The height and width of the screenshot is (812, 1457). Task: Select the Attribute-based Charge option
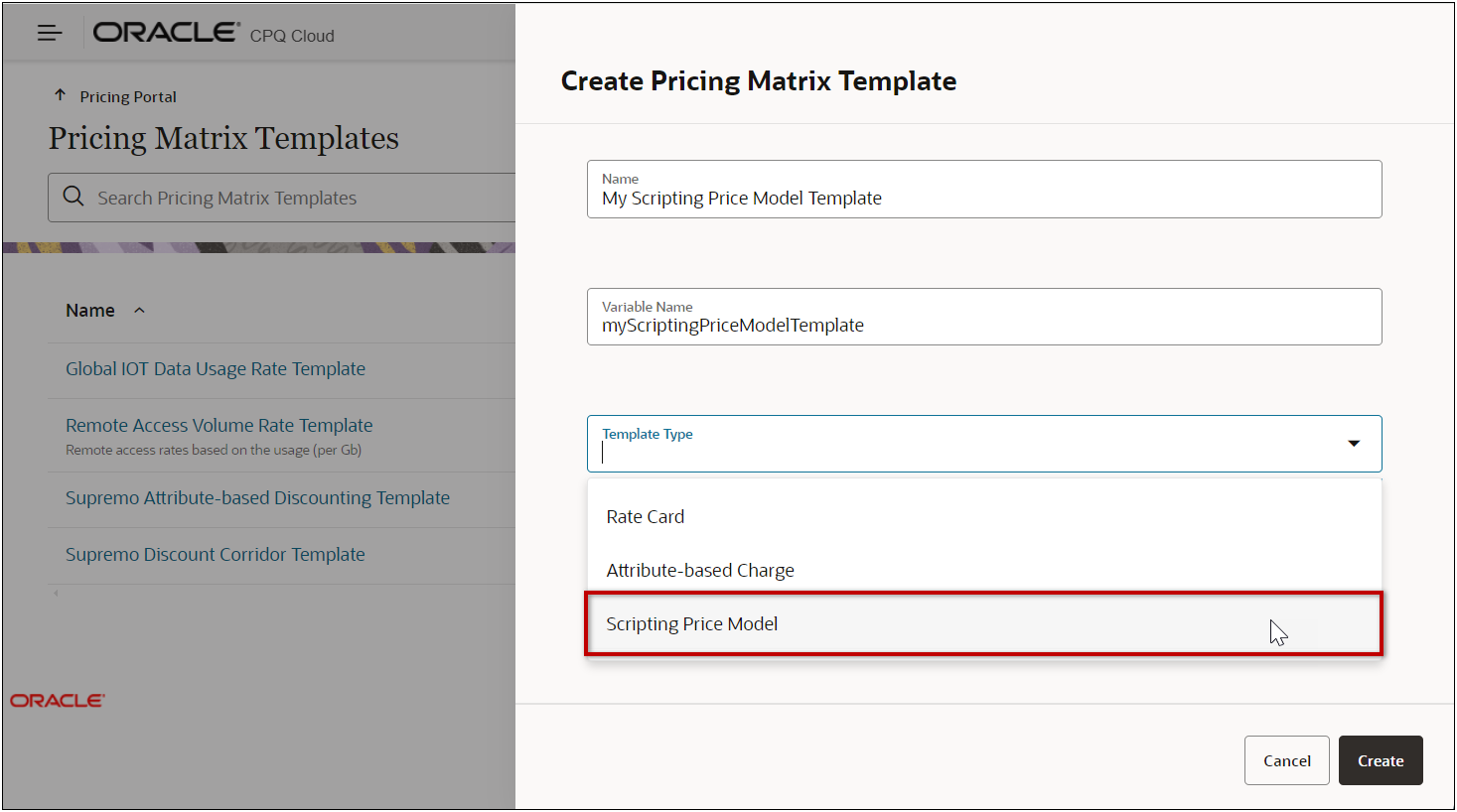(984, 570)
